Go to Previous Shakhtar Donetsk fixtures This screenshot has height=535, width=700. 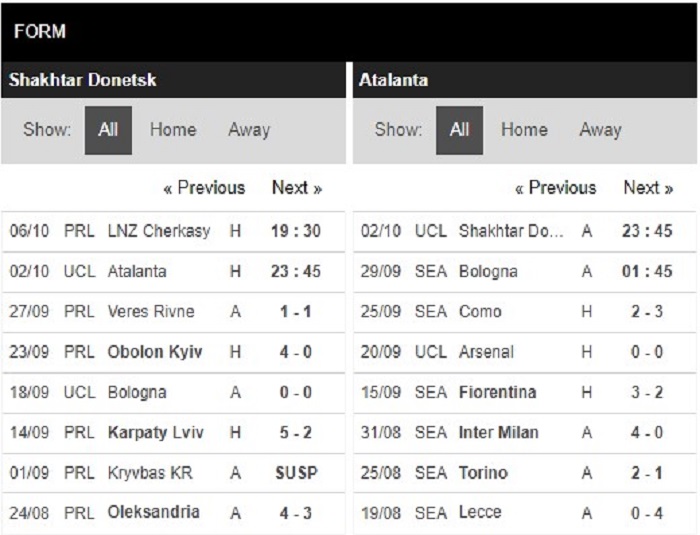click(x=204, y=188)
